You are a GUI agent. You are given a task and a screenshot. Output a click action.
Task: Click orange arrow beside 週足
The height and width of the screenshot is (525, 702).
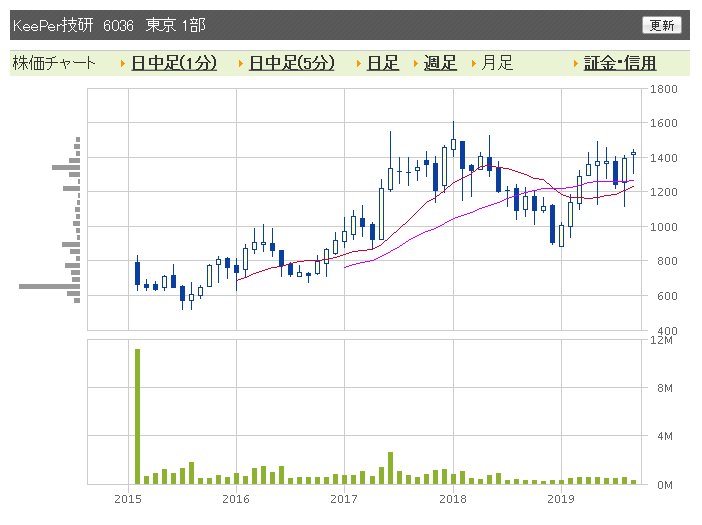[415, 64]
